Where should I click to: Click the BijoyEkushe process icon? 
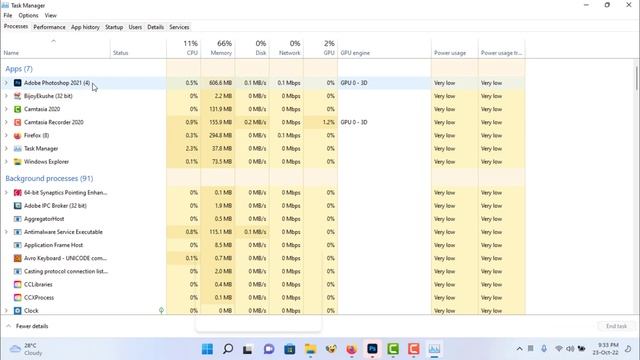coord(18,96)
